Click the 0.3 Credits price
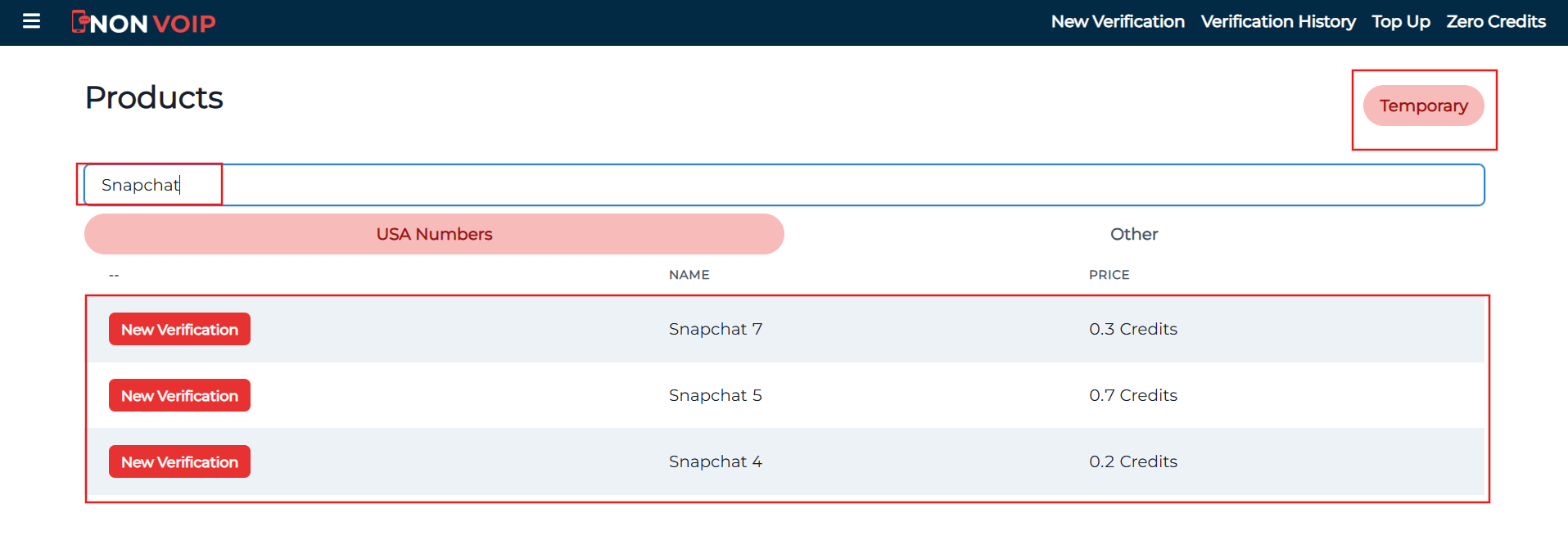Image resolution: width=1568 pixels, height=558 pixels. pos(1133,329)
